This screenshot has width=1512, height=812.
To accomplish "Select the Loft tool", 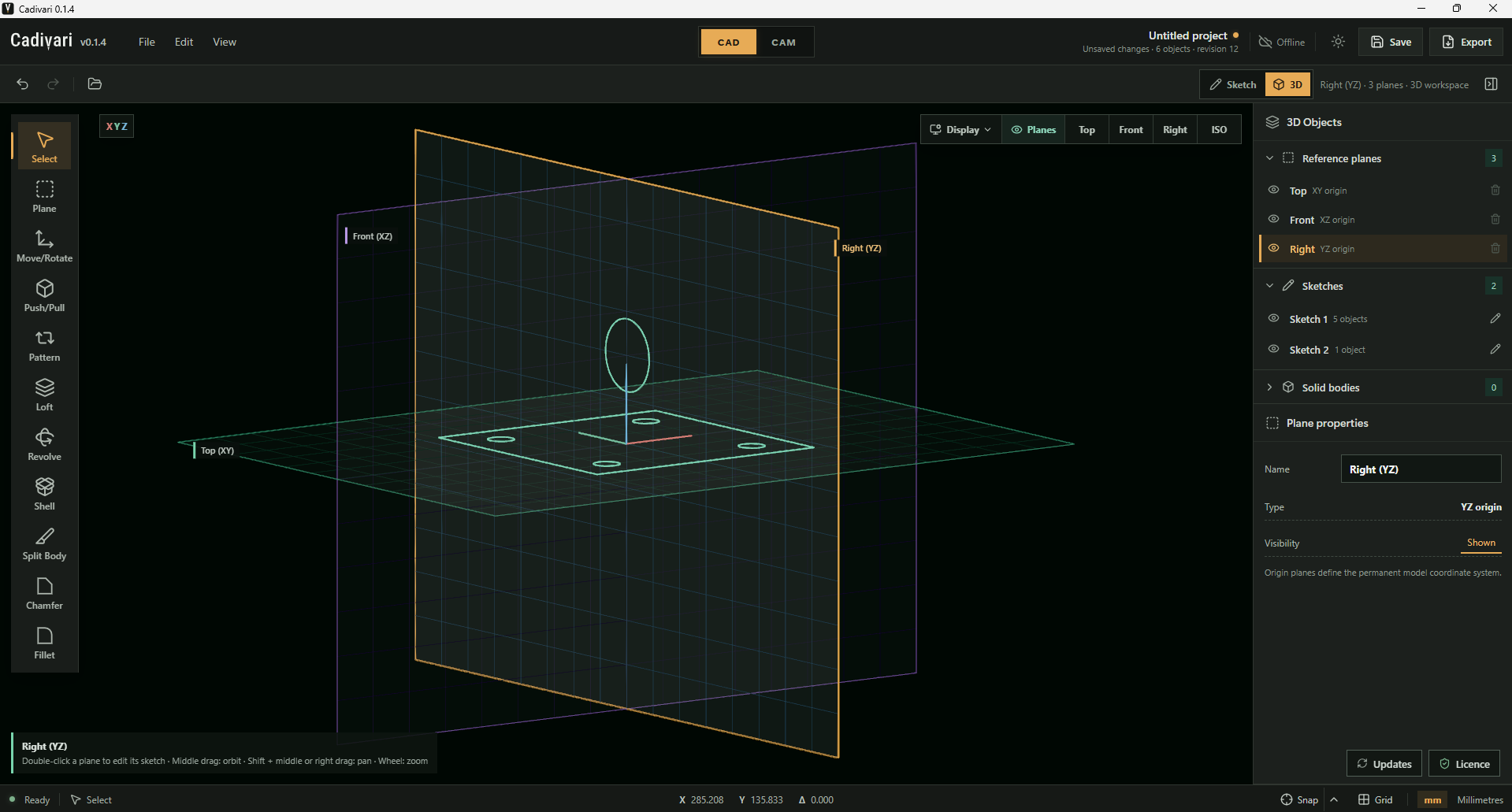I will point(44,395).
